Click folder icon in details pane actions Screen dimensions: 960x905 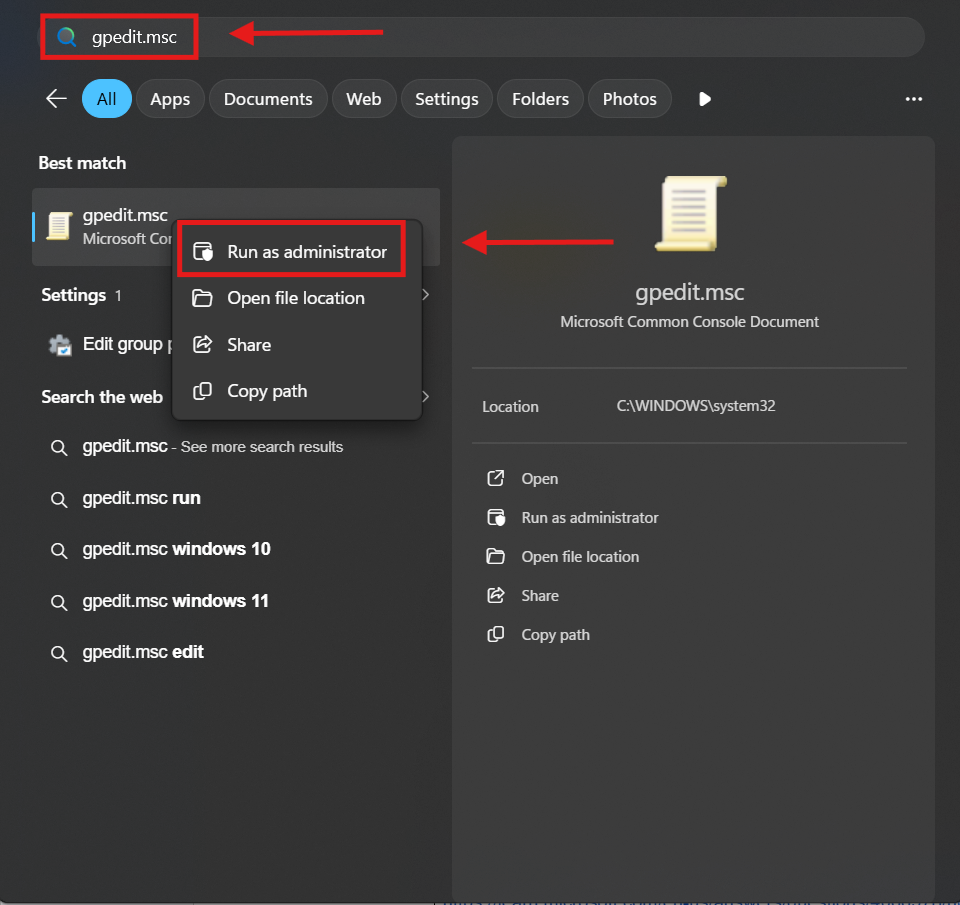click(x=495, y=556)
